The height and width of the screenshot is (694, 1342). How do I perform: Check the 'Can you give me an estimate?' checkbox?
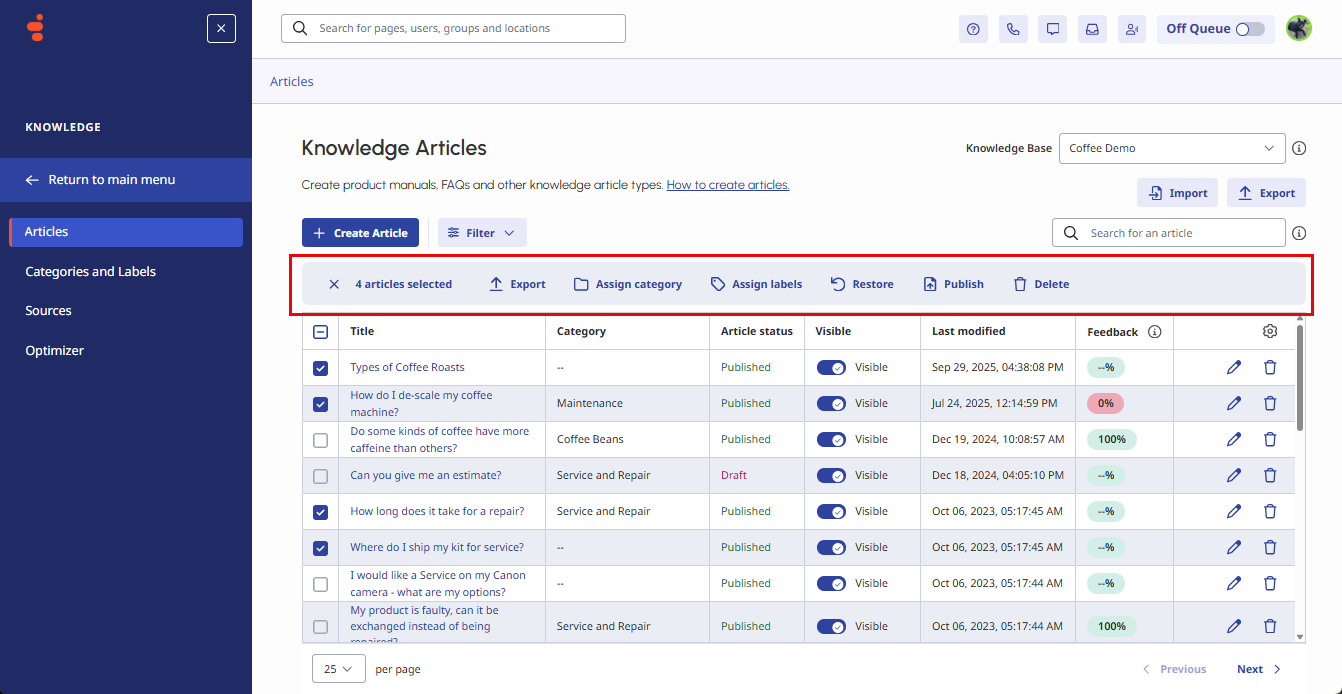click(320, 476)
